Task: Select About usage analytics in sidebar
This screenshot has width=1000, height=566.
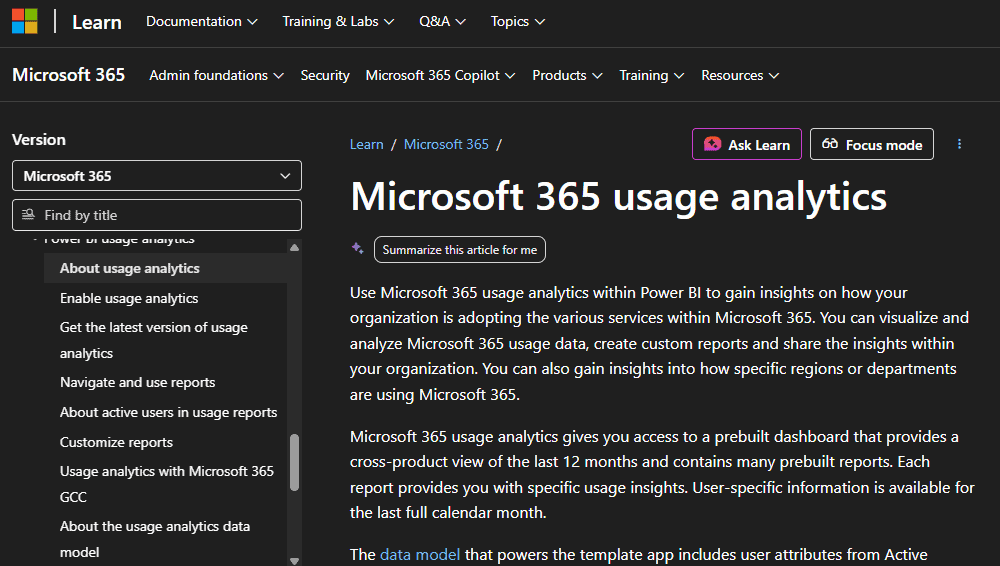Action: [165, 268]
